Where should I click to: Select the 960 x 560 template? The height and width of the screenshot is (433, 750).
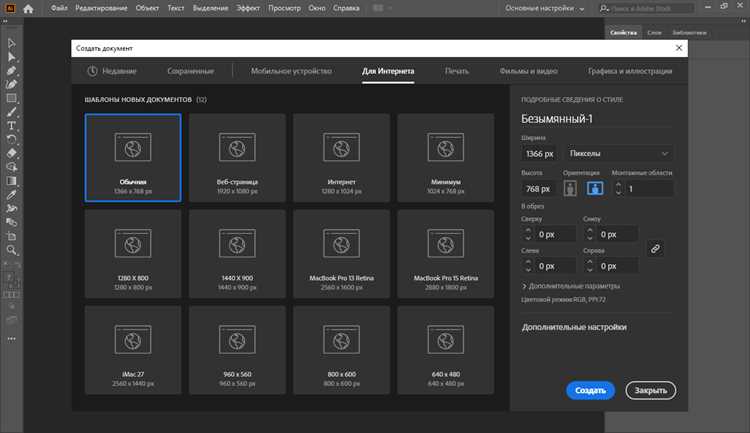[x=237, y=350]
